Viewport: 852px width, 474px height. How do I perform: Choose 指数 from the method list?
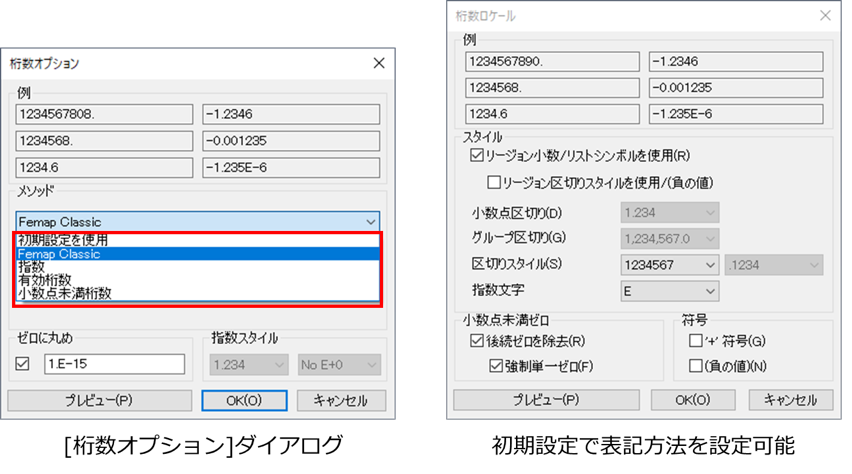point(197,267)
